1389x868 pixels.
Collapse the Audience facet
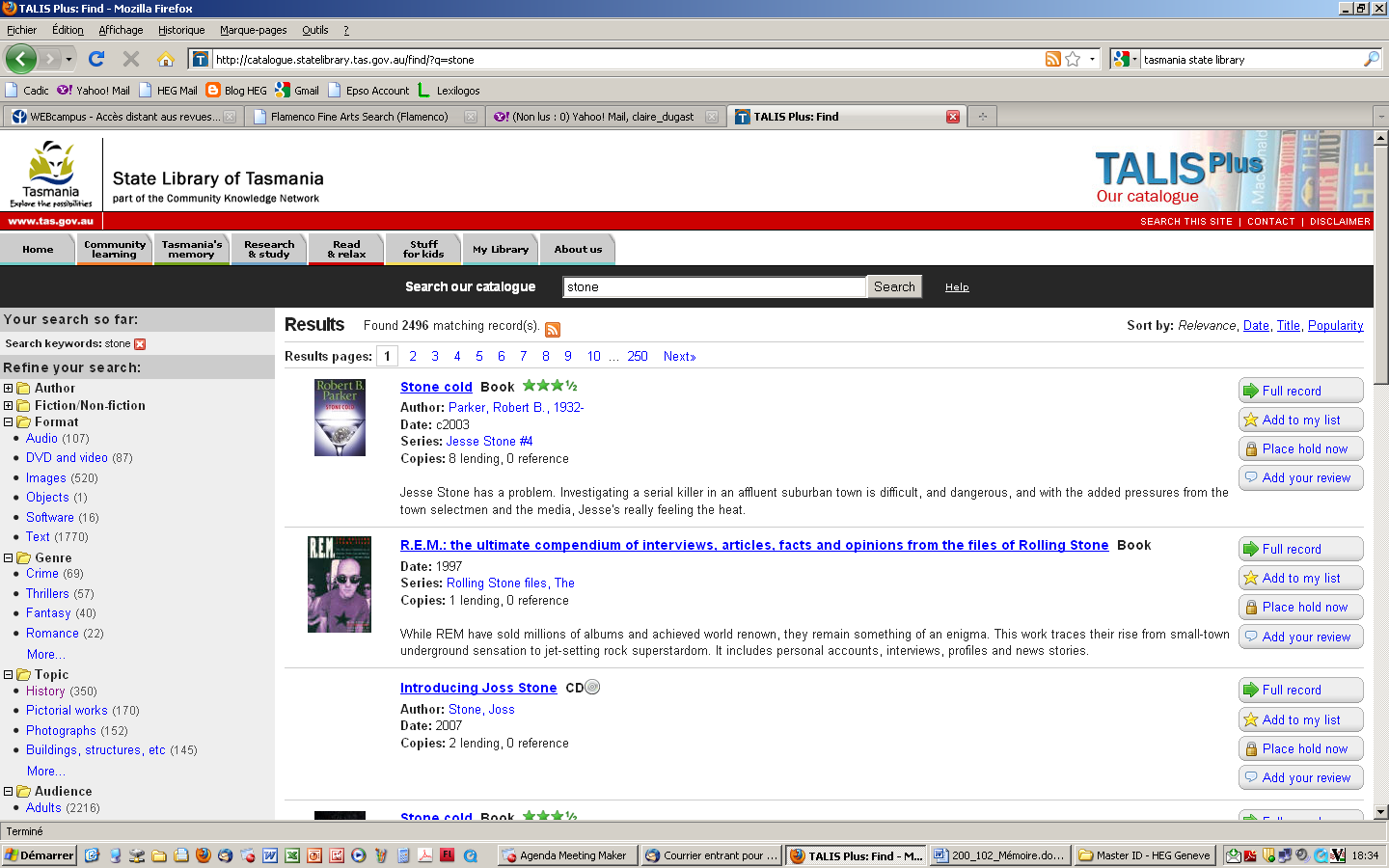[9, 792]
